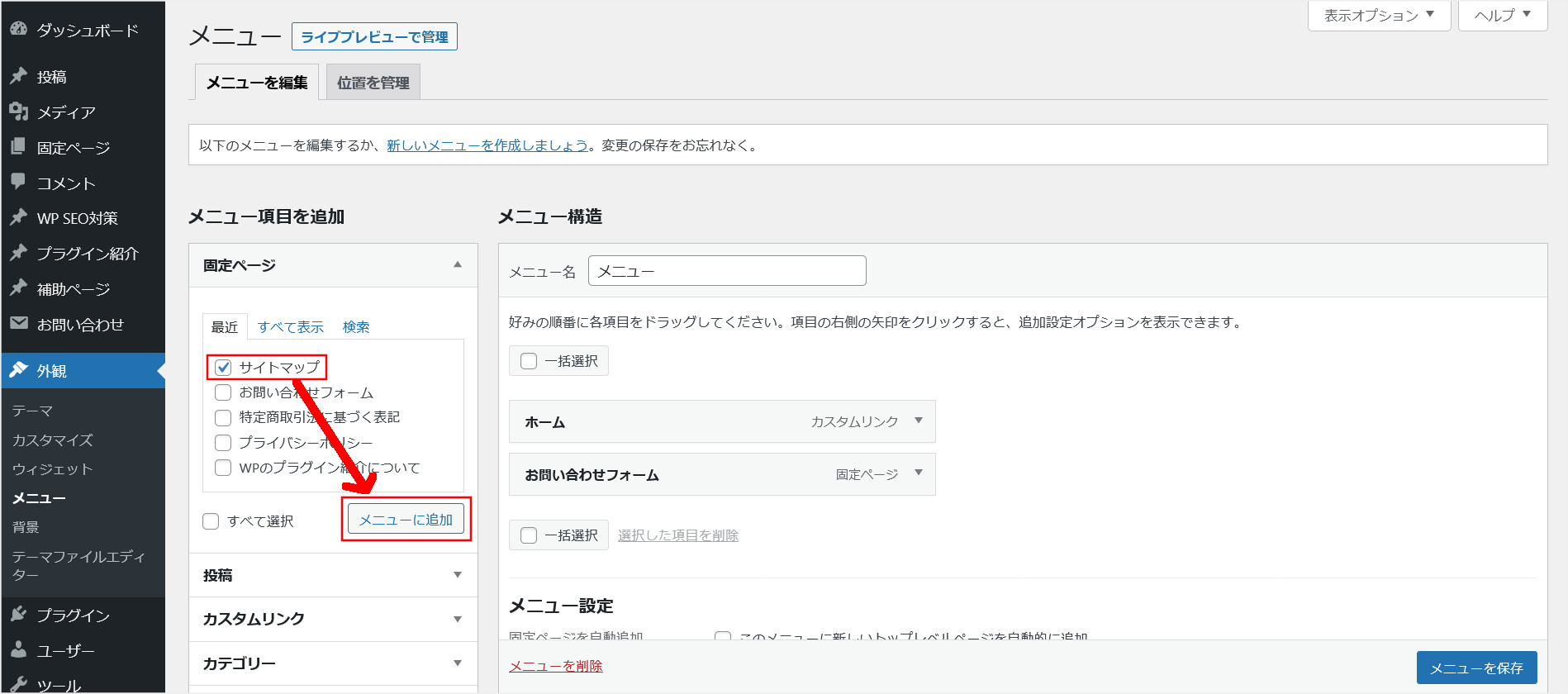This screenshot has width=1568, height=694.
Task: Click the メニューを削除 link
Action: tap(555, 666)
